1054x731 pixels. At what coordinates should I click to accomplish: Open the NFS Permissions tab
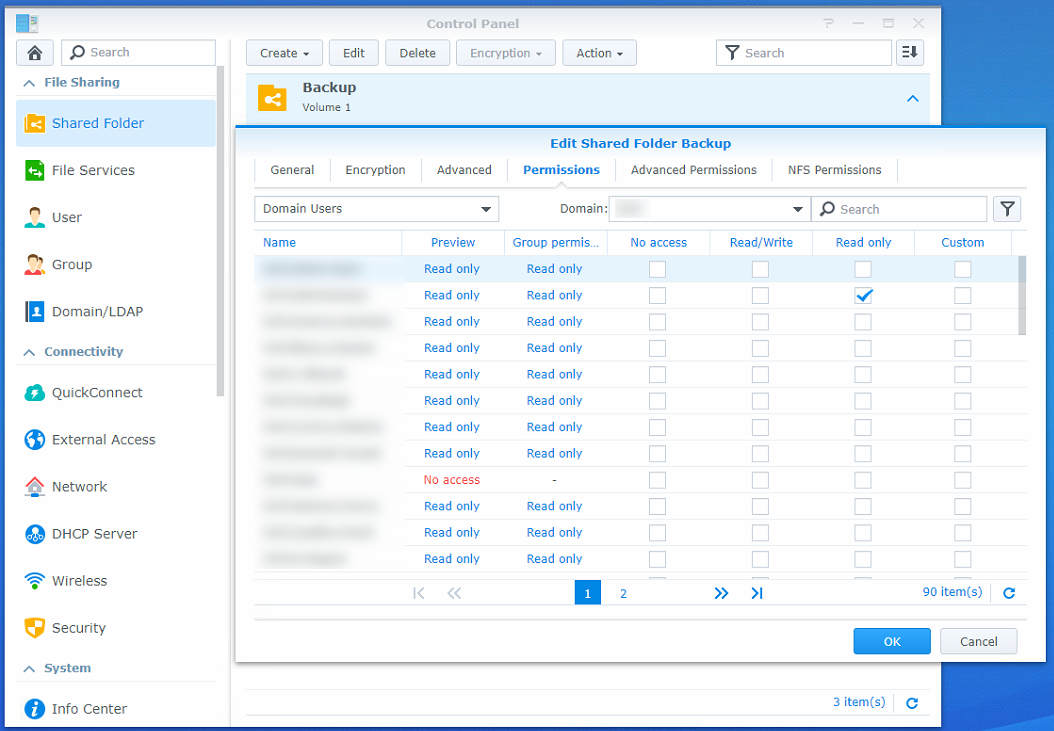(834, 170)
